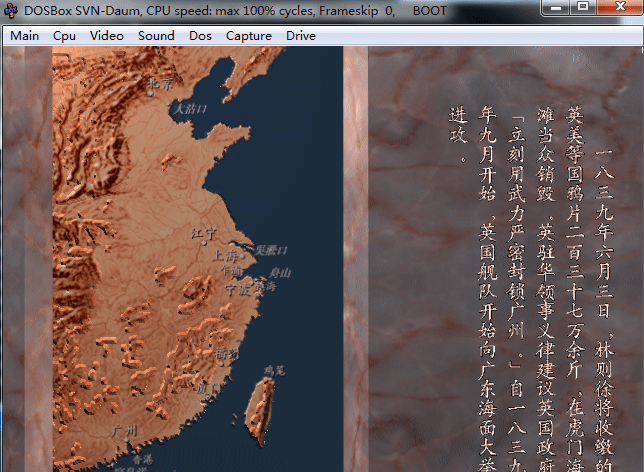Click the 鸡笼 label near Taiwan
This screenshot has height=472, width=644.
click(x=274, y=371)
